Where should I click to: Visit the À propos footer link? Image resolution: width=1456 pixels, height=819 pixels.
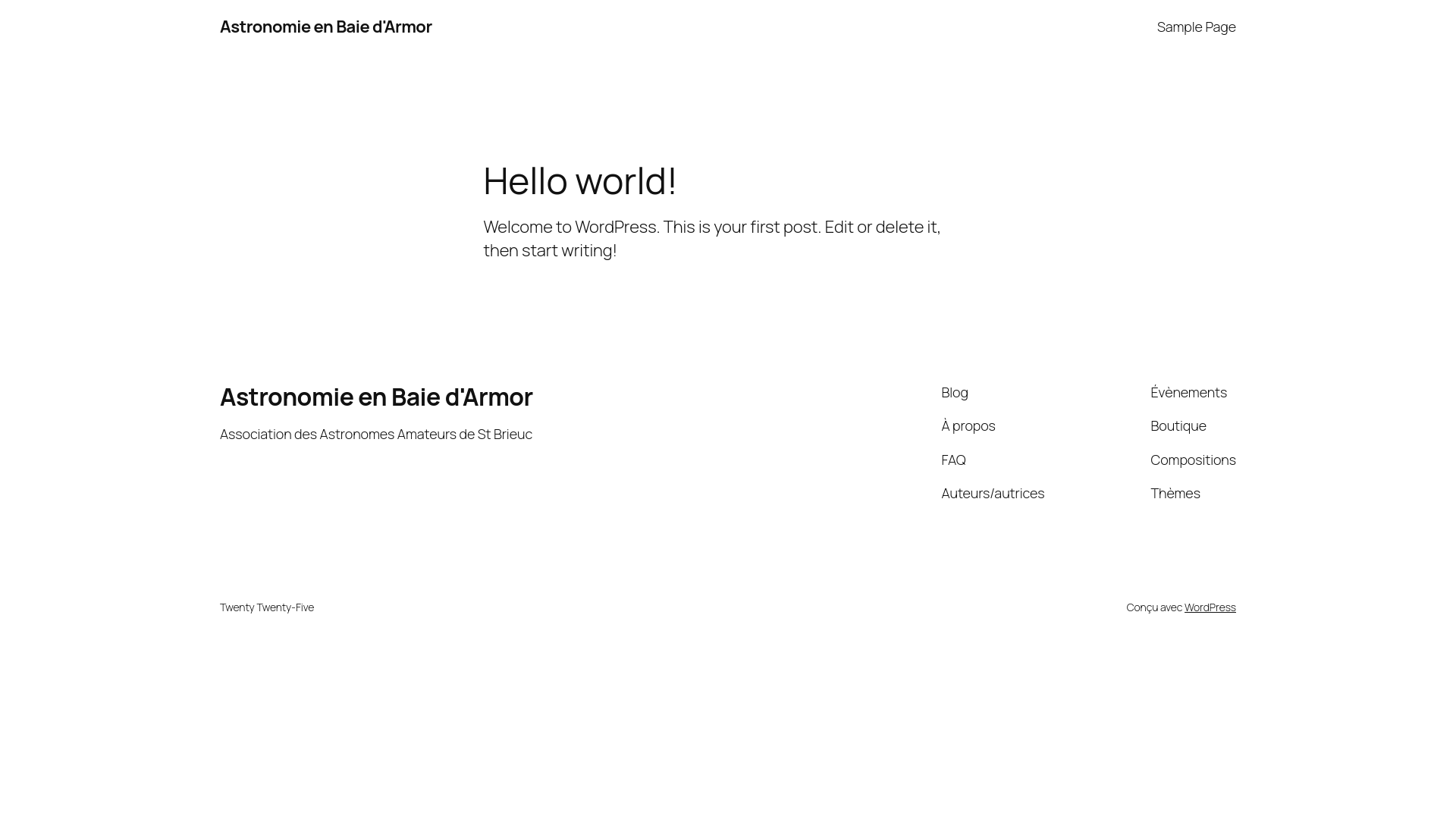[x=968, y=425]
